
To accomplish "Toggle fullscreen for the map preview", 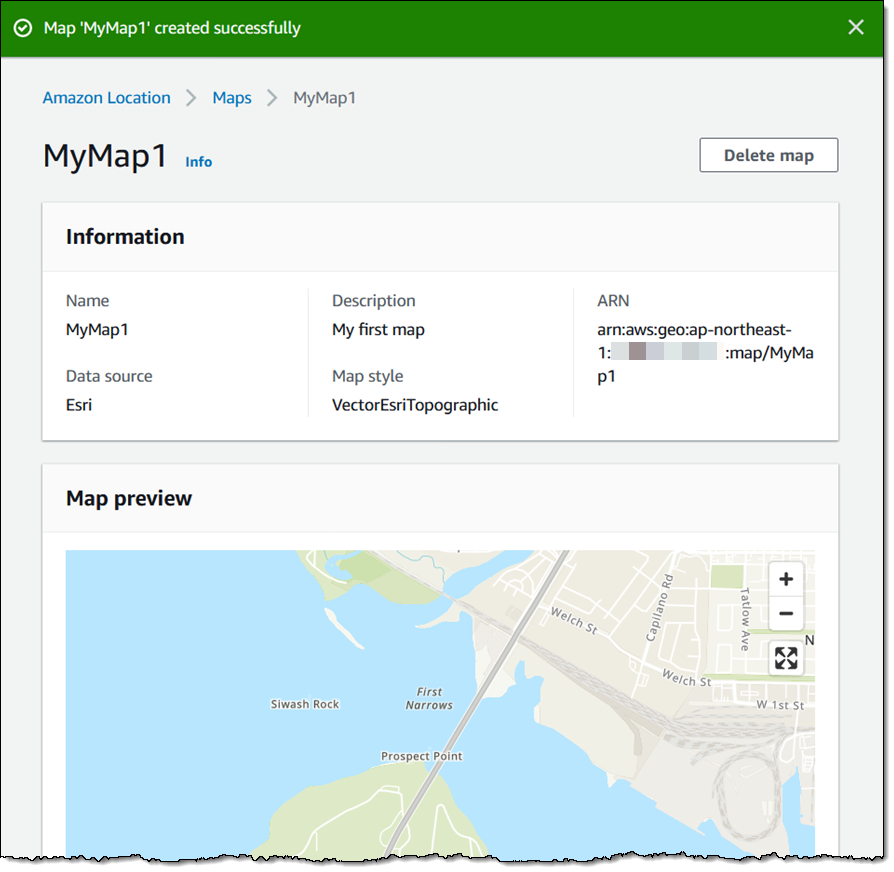I will click(x=786, y=658).
